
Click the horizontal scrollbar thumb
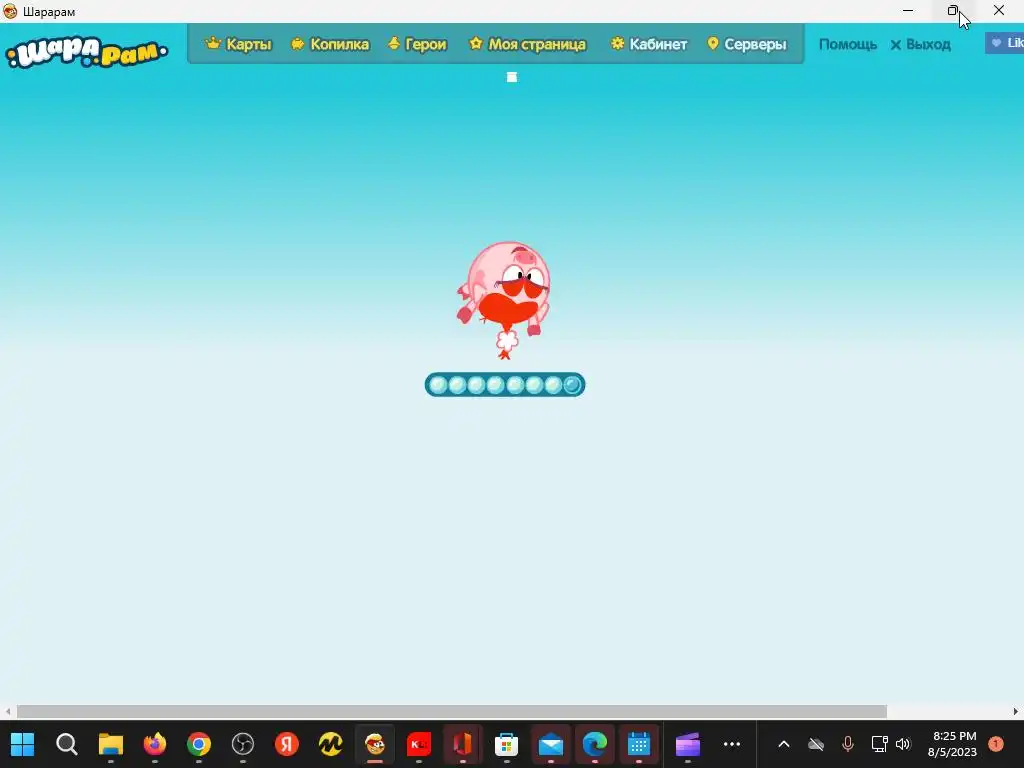coord(451,711)
